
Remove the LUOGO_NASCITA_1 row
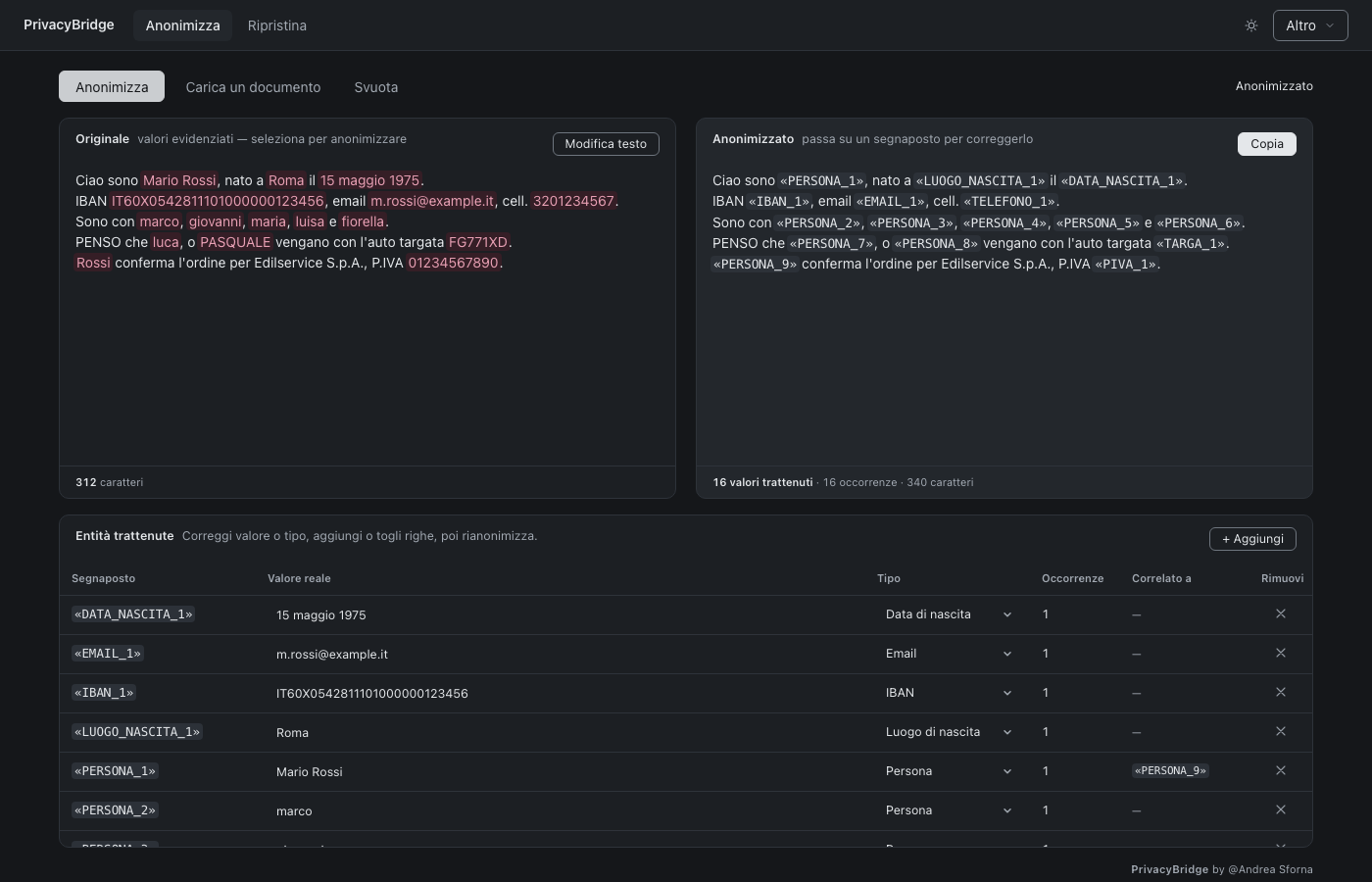click(x=1281, y=731)
